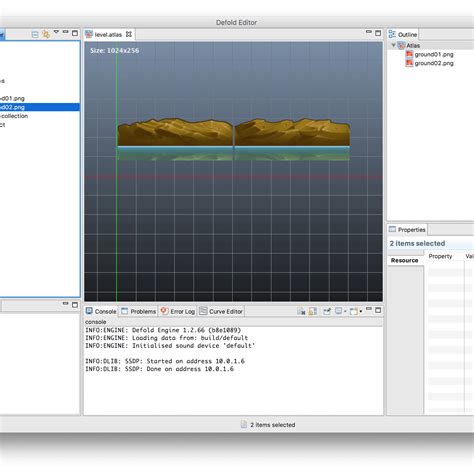Minimize the project explorer panel

(66, 32)
